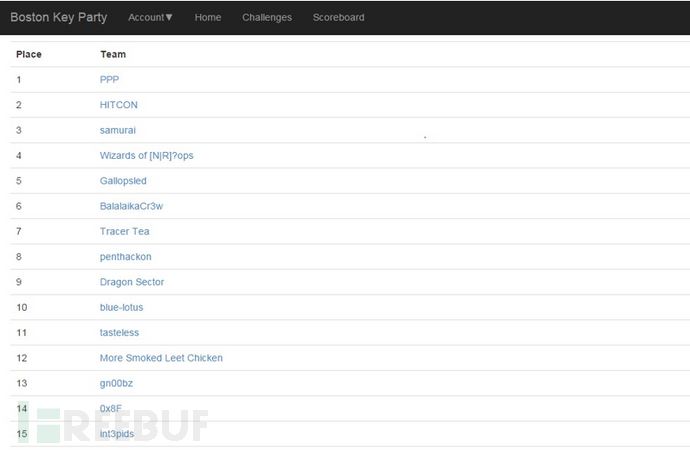Open team samurai profile

tap(117, 130)
